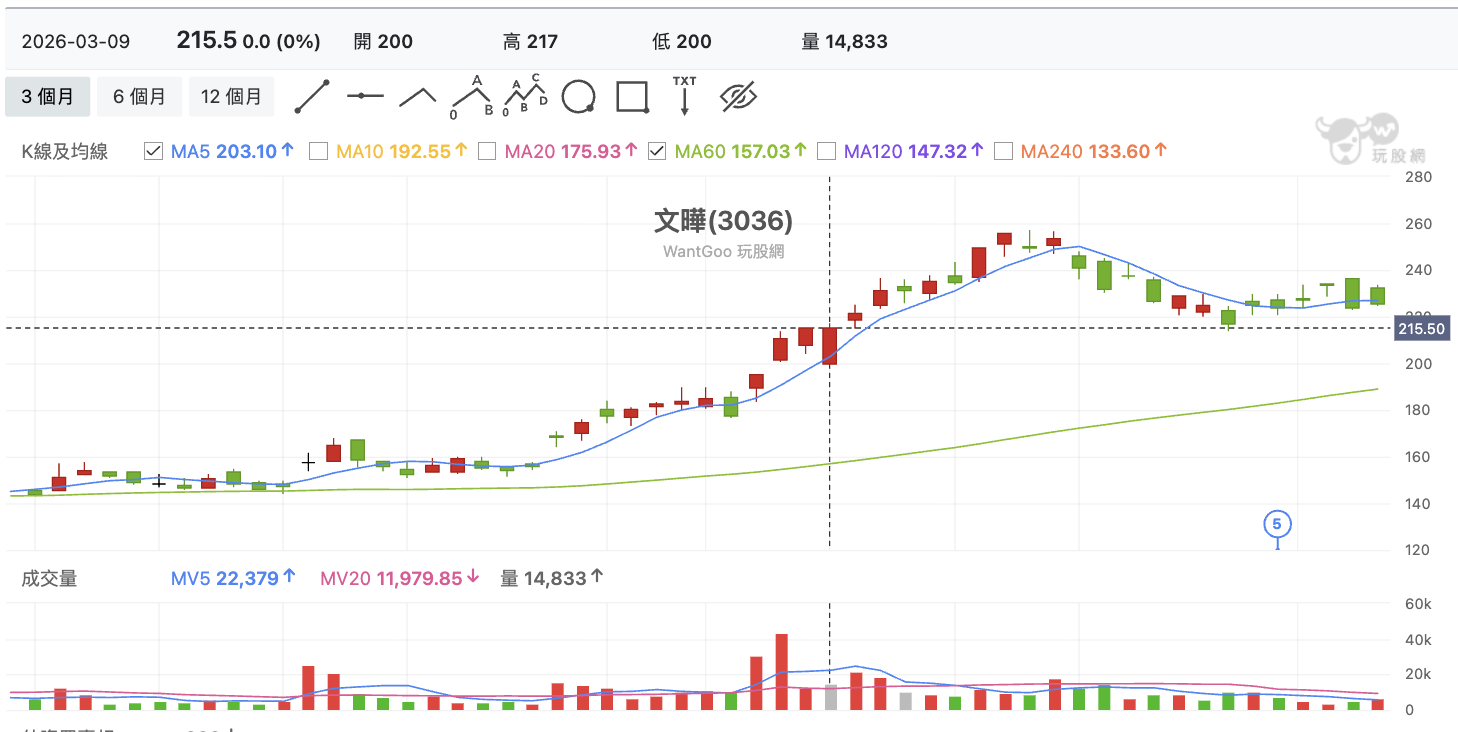Click the blue circled 5 event marker

pyautogui.click(x=1277, y=523)
